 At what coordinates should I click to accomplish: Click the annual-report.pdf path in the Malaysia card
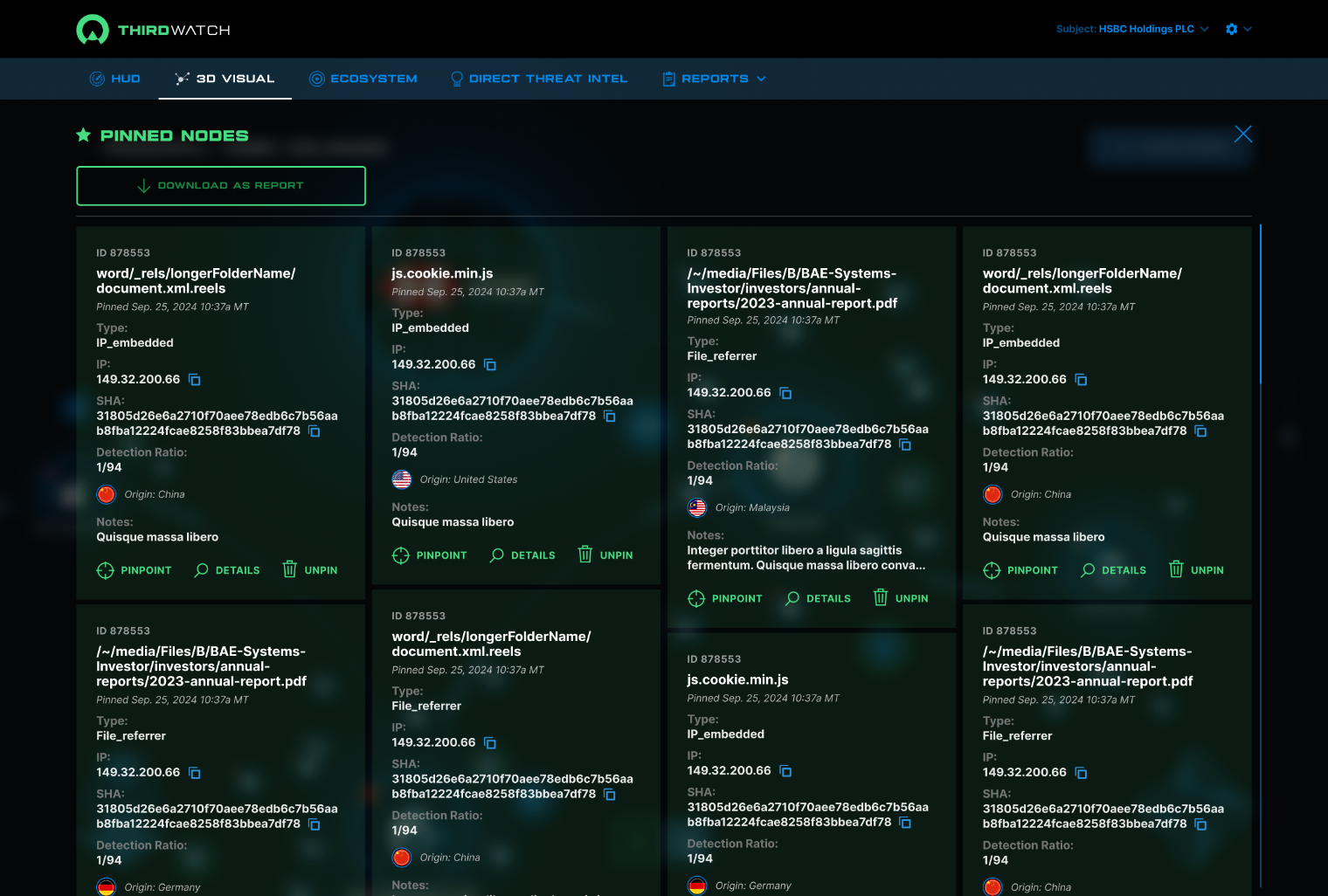(792, 288)
